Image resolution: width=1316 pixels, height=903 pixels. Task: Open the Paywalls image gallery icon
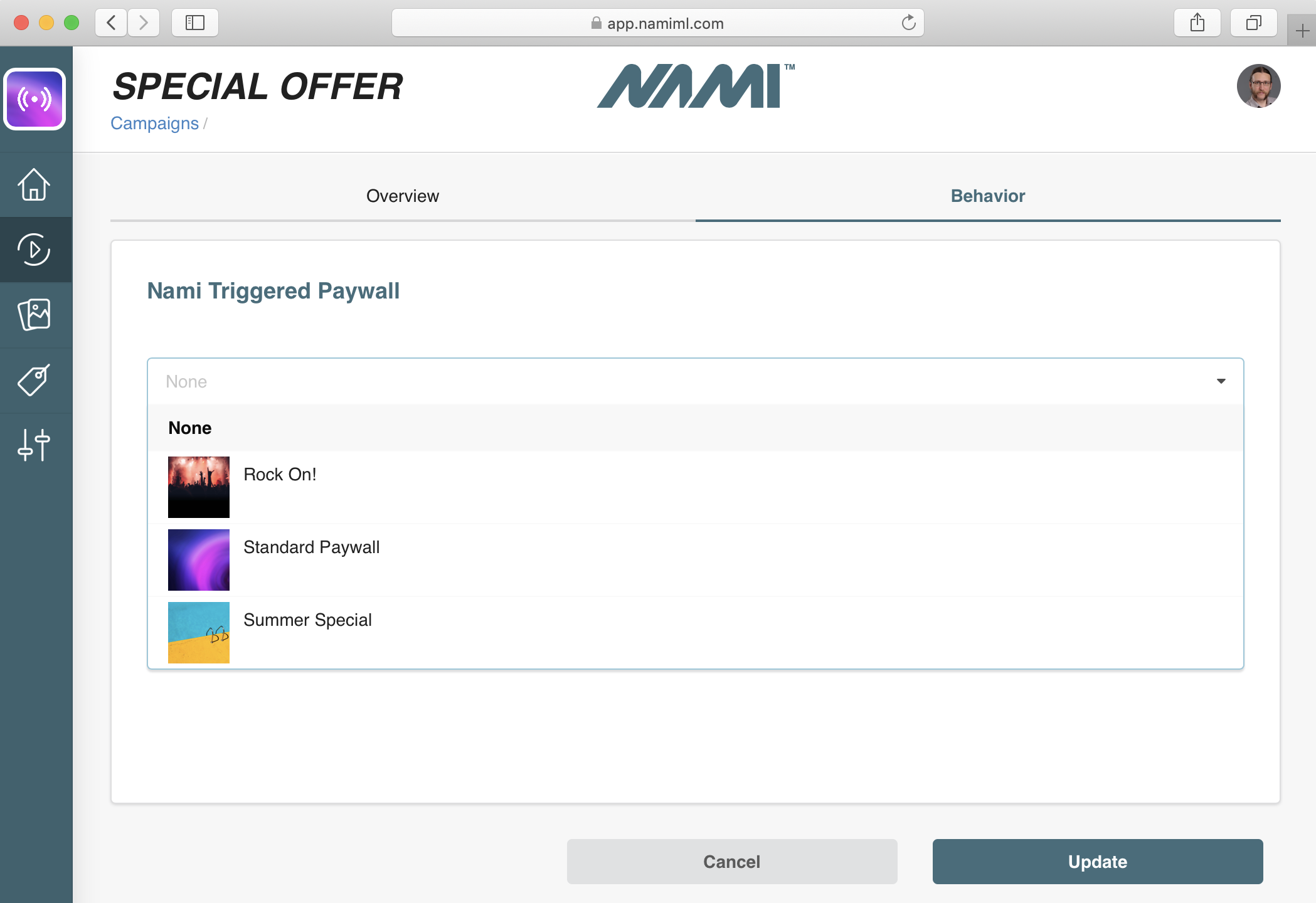34,314
